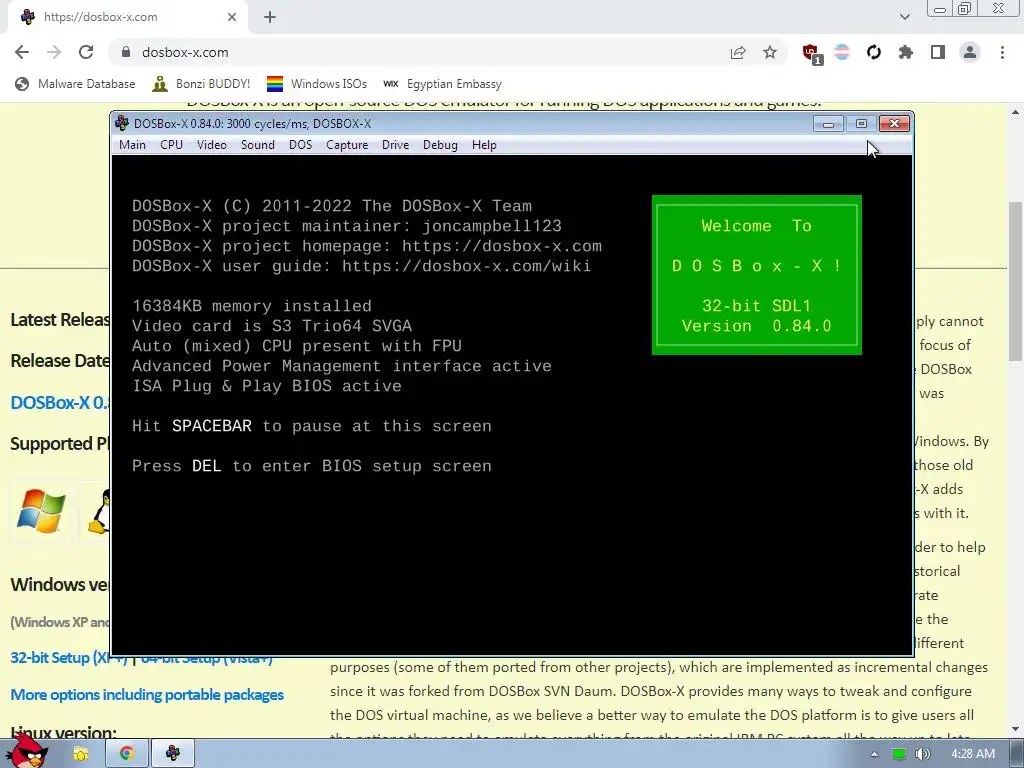Toggle the Chrome side panel
Viewport: 1024px width, 768px height.
[x=938, y=52]
